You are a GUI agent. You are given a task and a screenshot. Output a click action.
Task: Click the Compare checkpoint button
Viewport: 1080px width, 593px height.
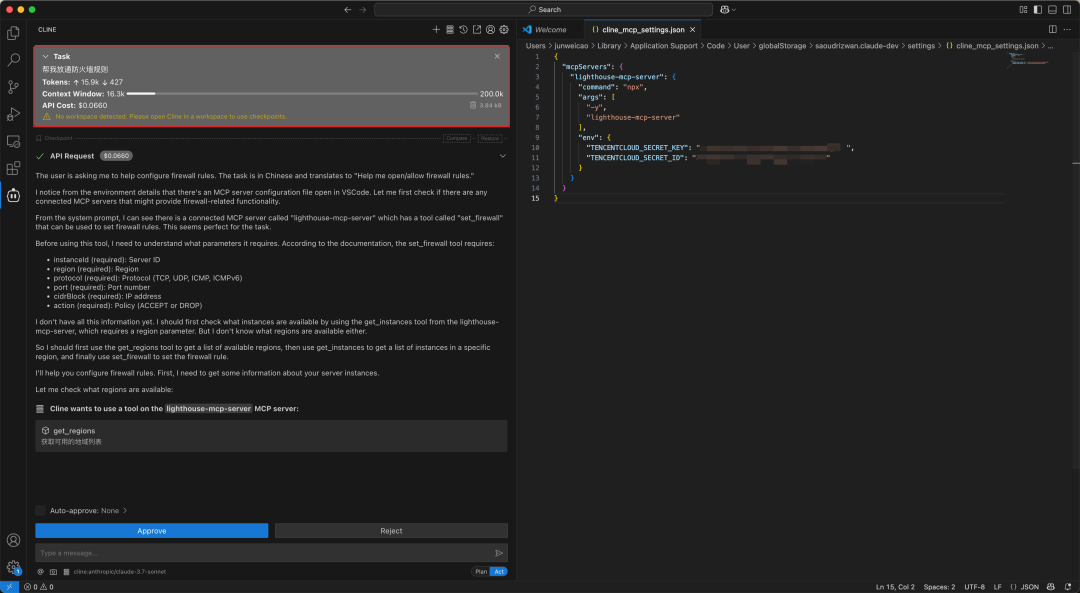coord(457,138)
